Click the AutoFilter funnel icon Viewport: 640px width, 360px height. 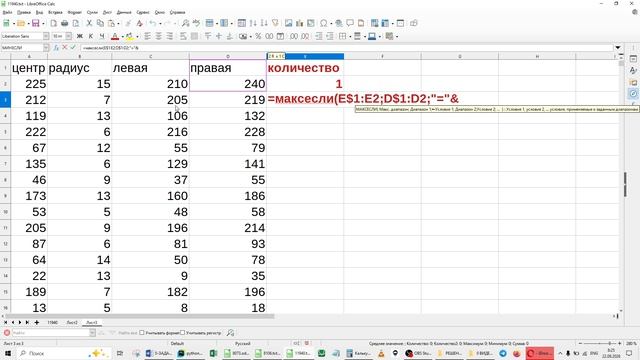click(x=275, y=23)
